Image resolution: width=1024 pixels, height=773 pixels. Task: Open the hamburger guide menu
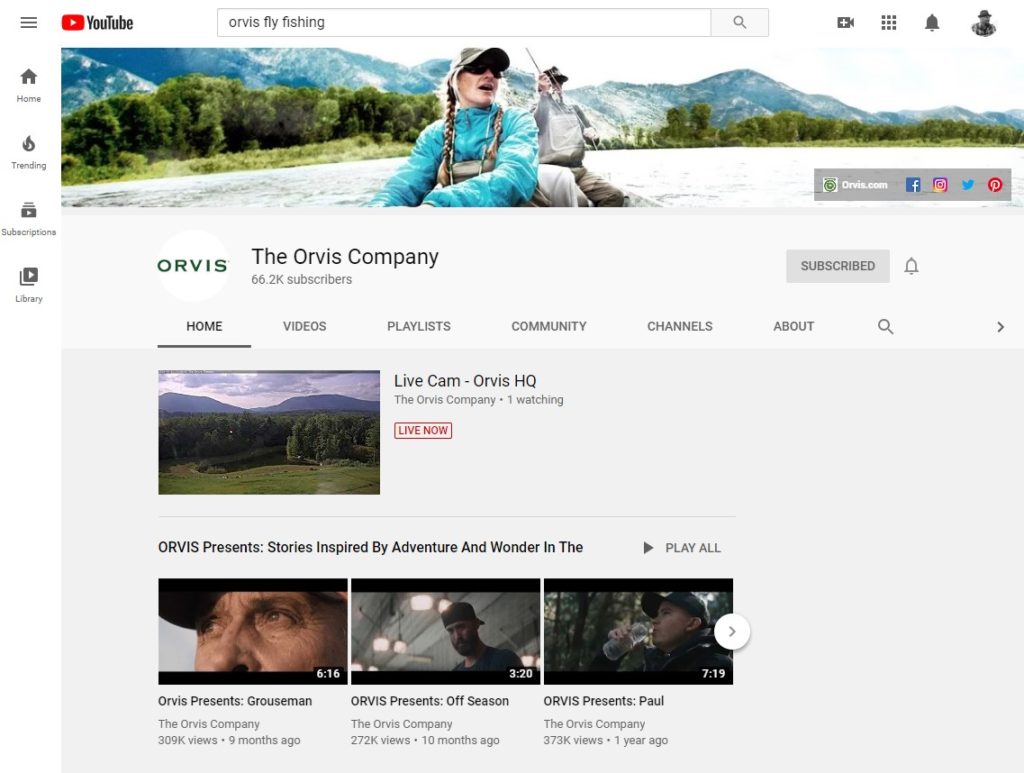pos(29,23)
